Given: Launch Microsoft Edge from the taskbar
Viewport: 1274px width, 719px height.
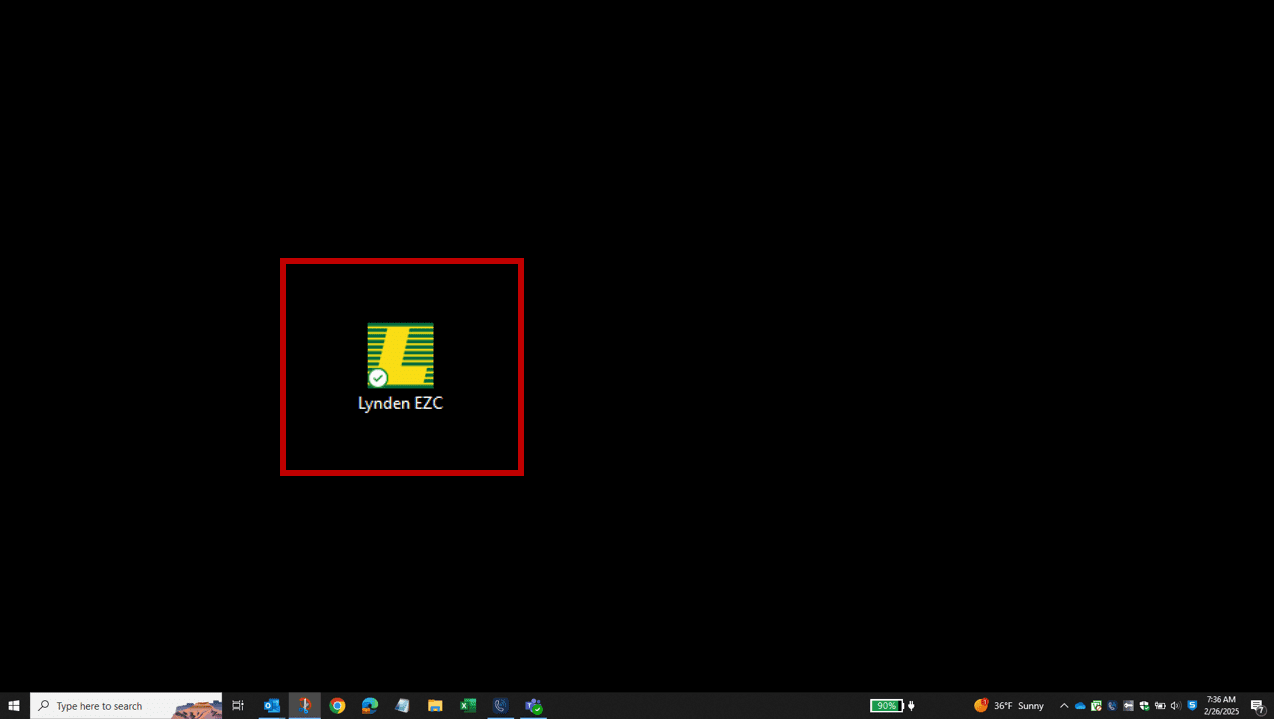Looking at the screenshot, I should 371,705.
